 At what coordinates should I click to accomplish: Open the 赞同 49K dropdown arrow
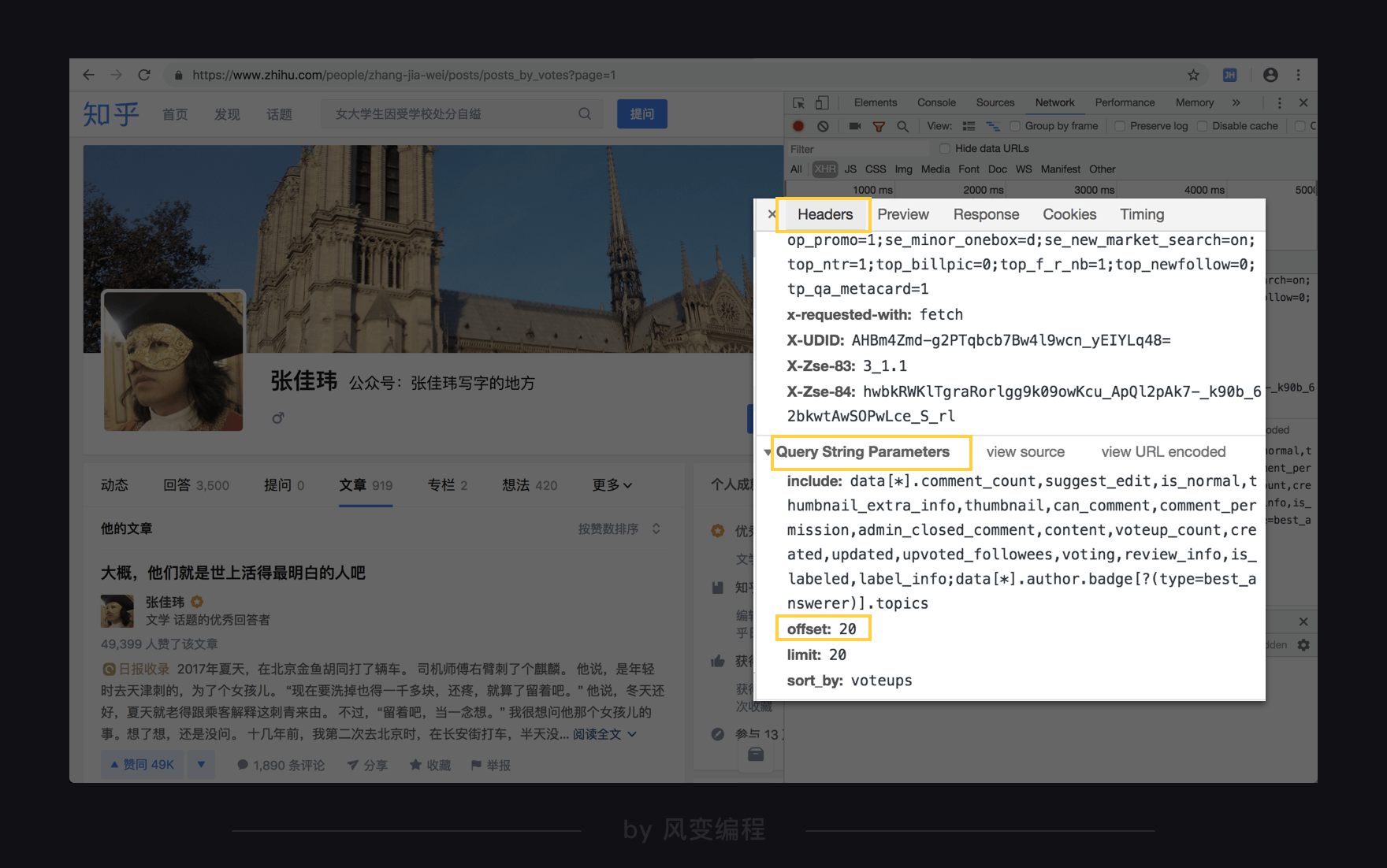201,764
